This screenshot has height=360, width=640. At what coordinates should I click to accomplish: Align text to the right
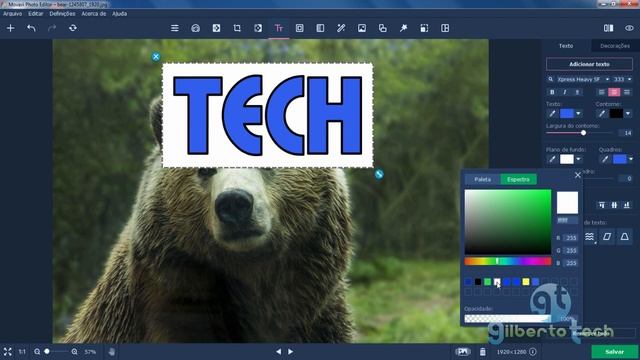click(x=627, y=92)
